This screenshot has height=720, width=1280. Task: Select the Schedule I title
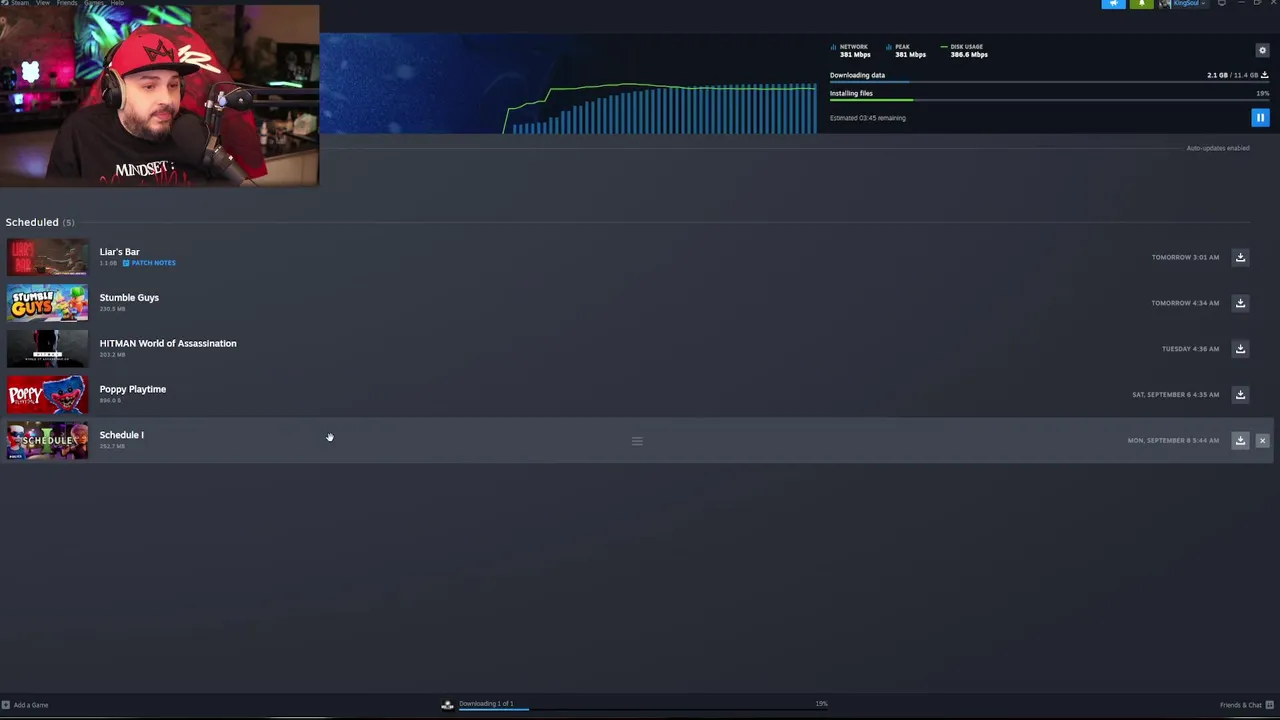pyautogui.click(x=121, y=435)
